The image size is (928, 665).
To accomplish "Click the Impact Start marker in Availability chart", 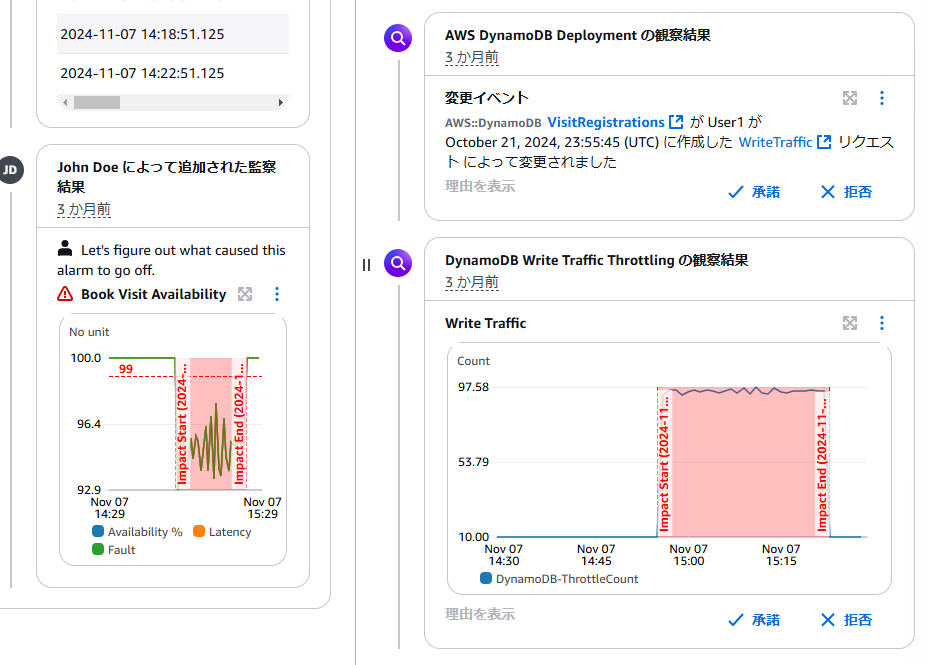I will pos(182,424).
